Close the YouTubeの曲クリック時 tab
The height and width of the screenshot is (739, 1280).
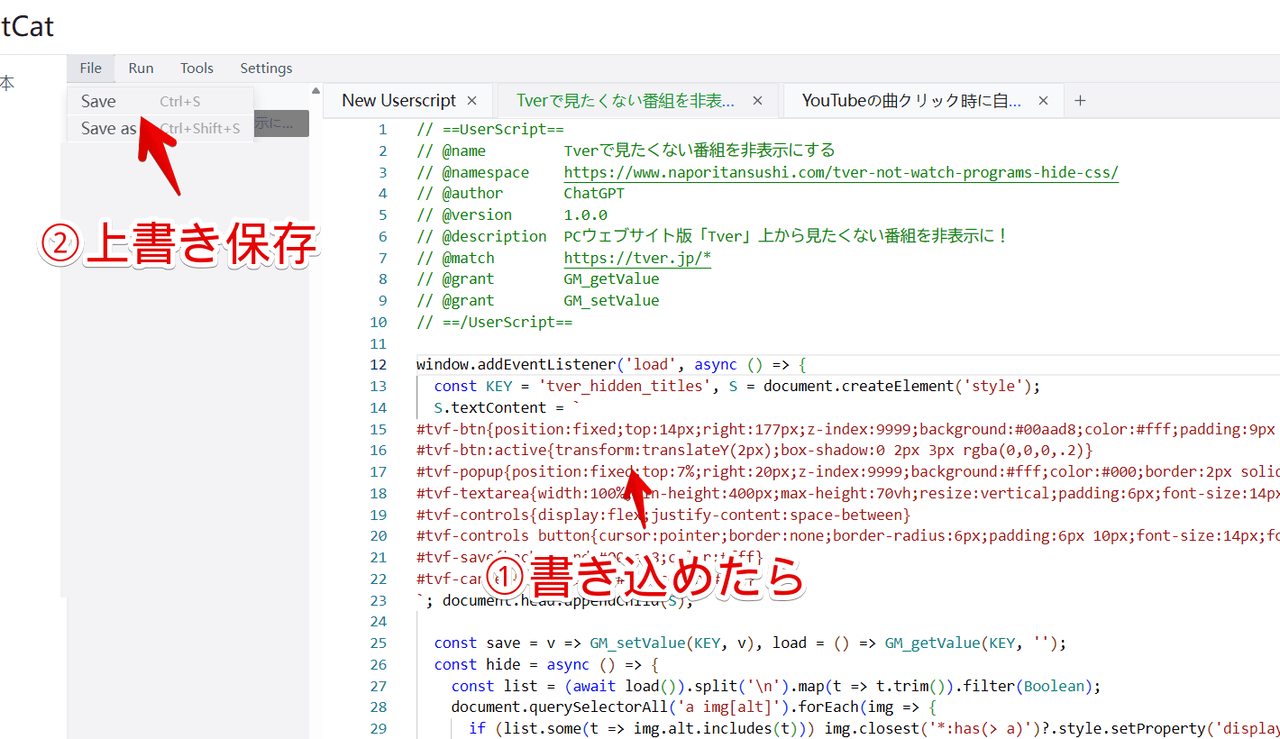click(x=1043, y=101)
